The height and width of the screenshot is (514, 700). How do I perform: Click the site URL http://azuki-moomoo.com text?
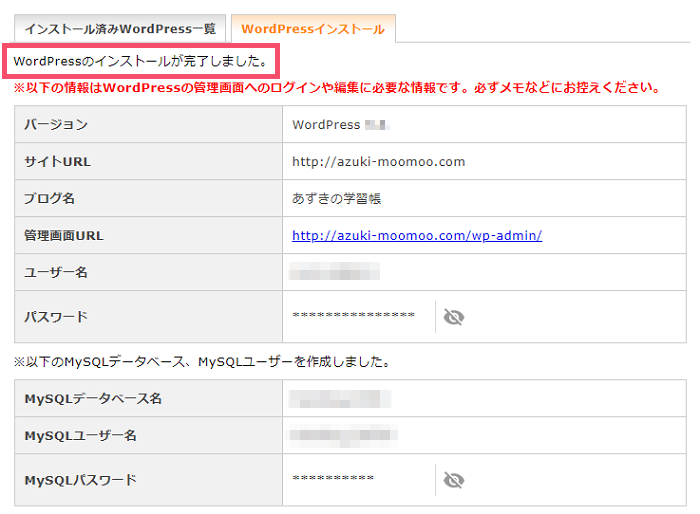379,162
